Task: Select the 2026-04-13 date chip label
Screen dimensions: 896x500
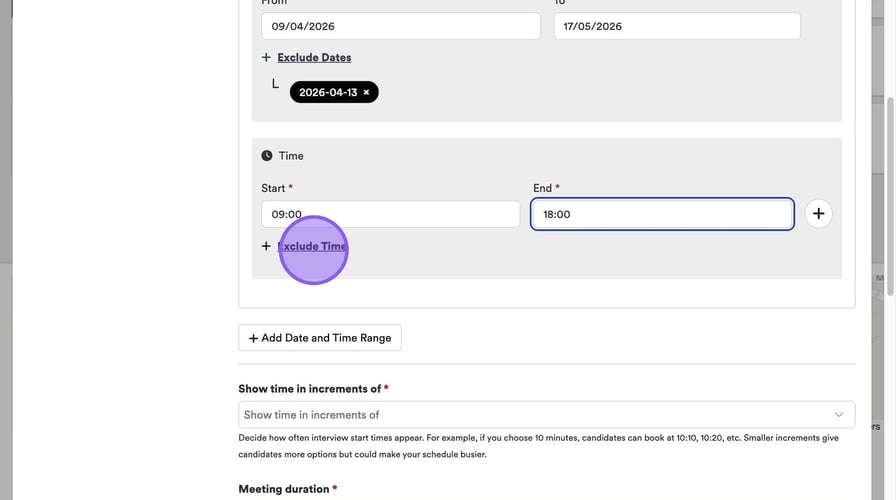Action: coord(328,93)
